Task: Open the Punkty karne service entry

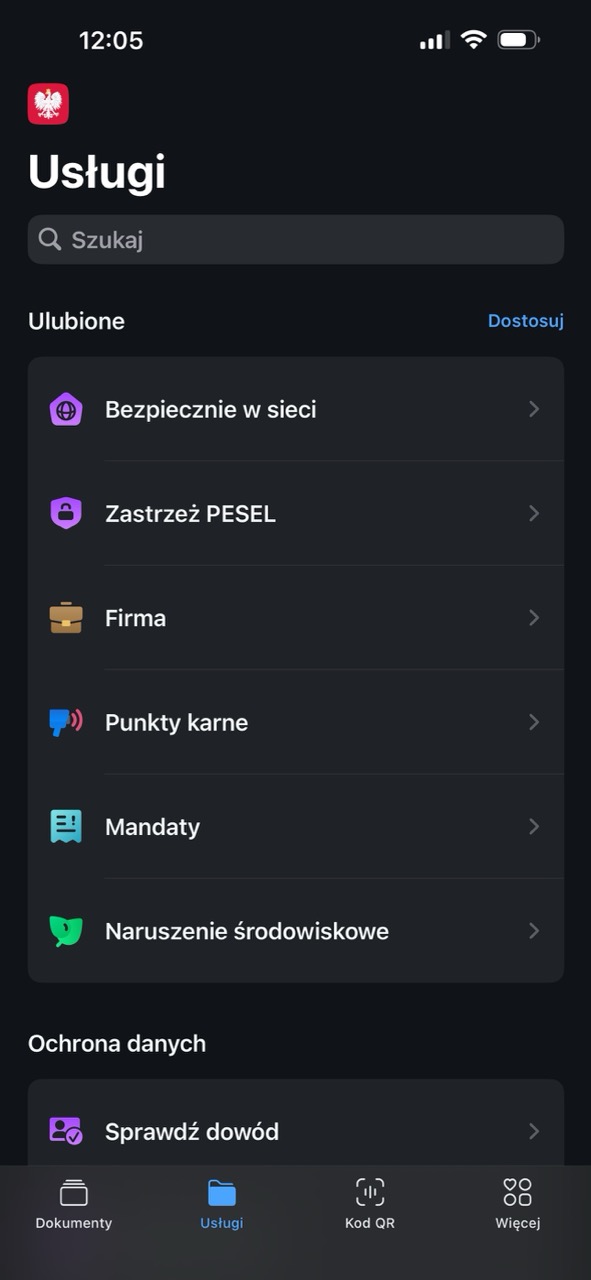Action: click(x=296, y=722)
